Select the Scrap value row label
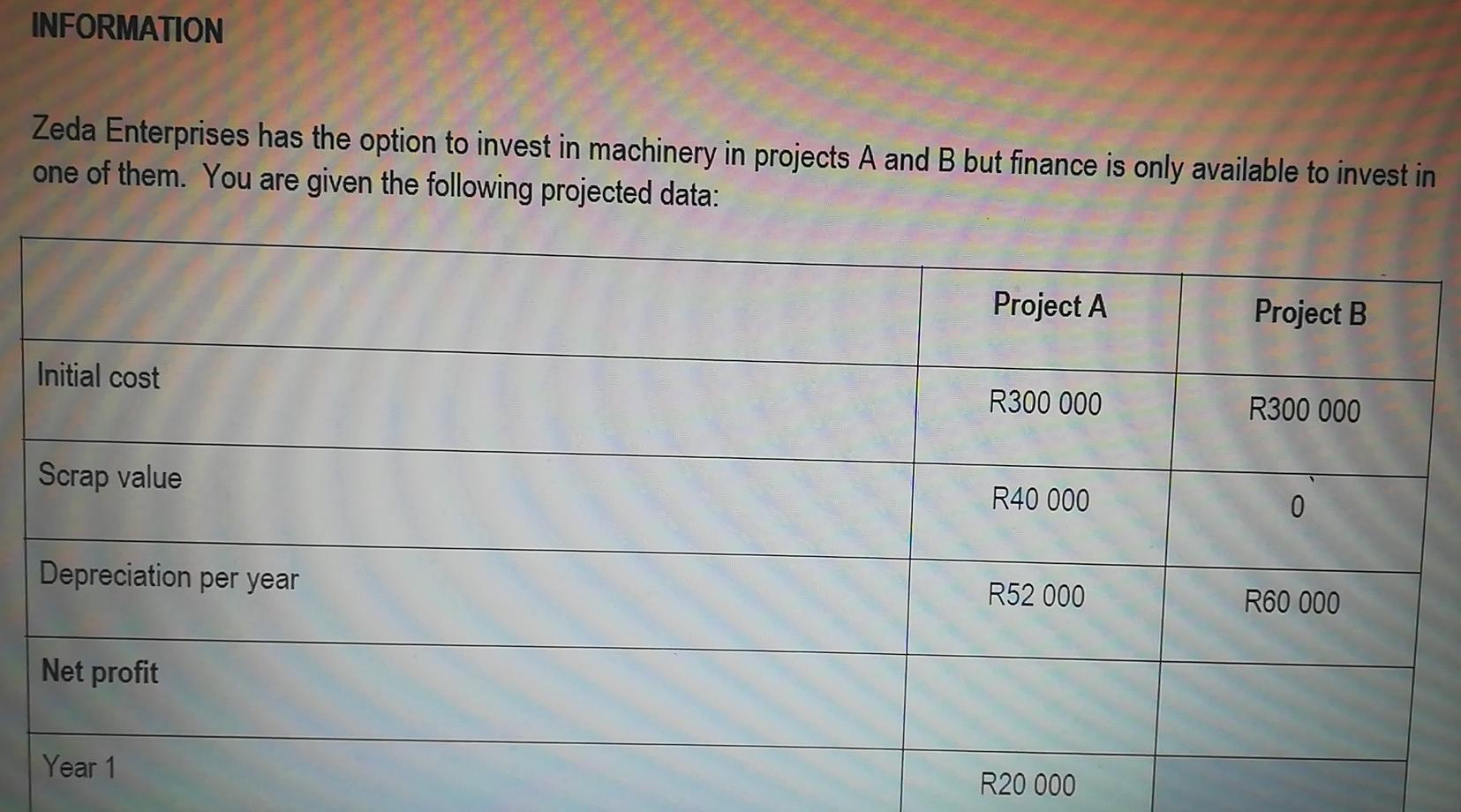Viewport: 1461px width, 812px height. pos(110,477)
